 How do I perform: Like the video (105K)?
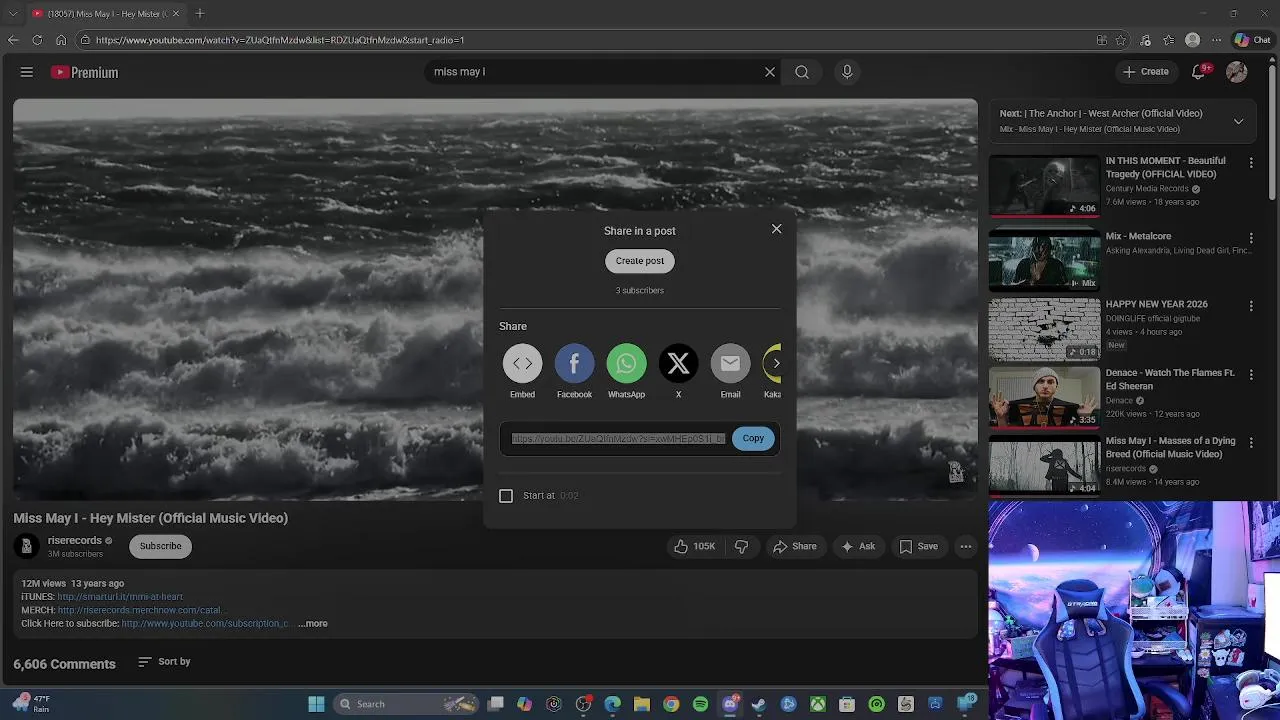point(694,546)
